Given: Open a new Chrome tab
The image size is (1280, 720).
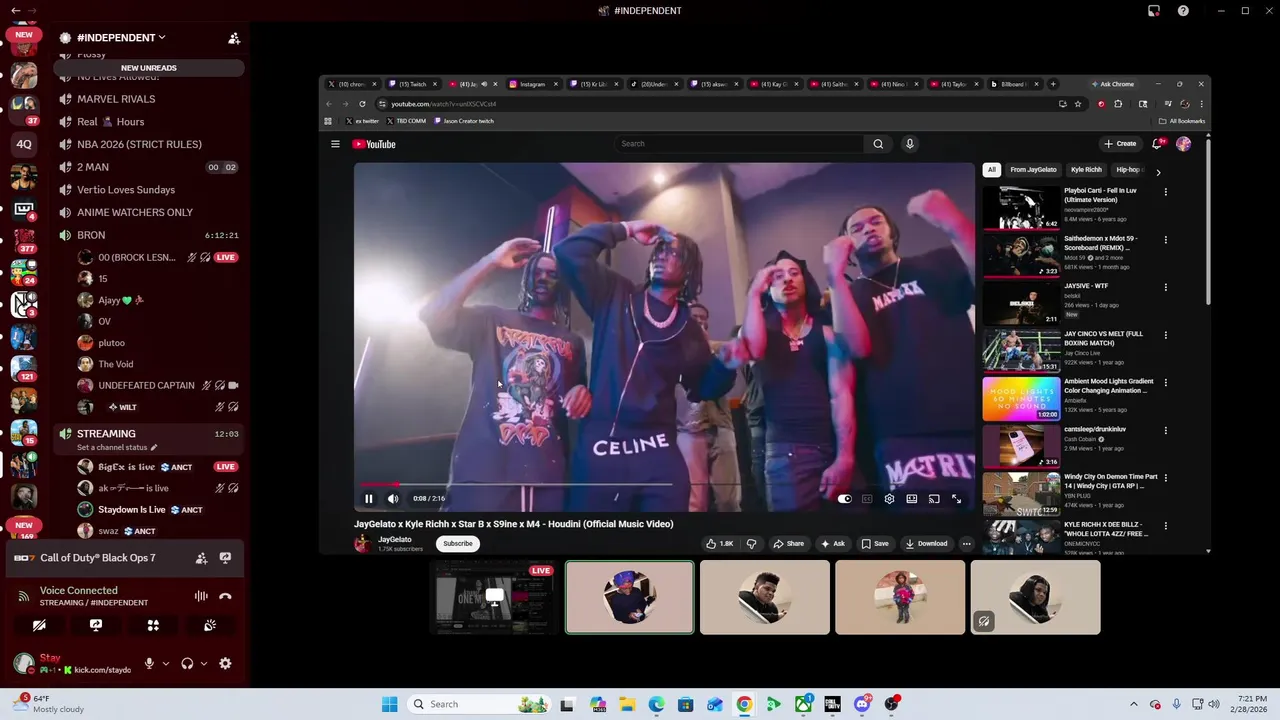Looking at the screenshot, I should point(1053,84).
